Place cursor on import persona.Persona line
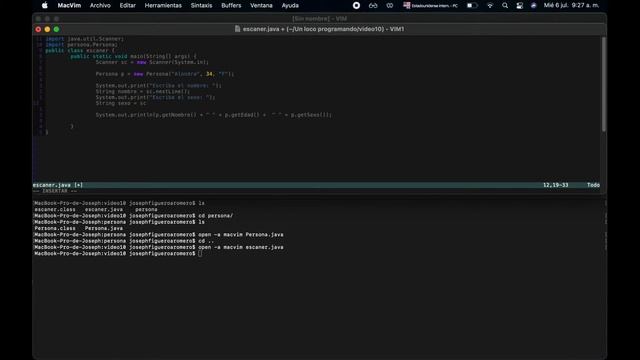This screenshot has width=640, height=360. 82,44
